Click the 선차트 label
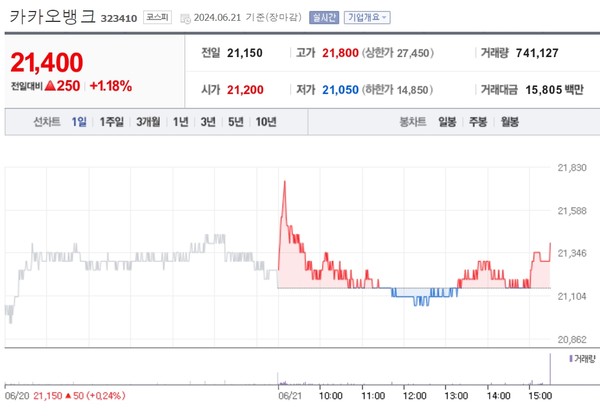This screenshot has height=417, width=600. pyautogui.click(x=47, y=122)
